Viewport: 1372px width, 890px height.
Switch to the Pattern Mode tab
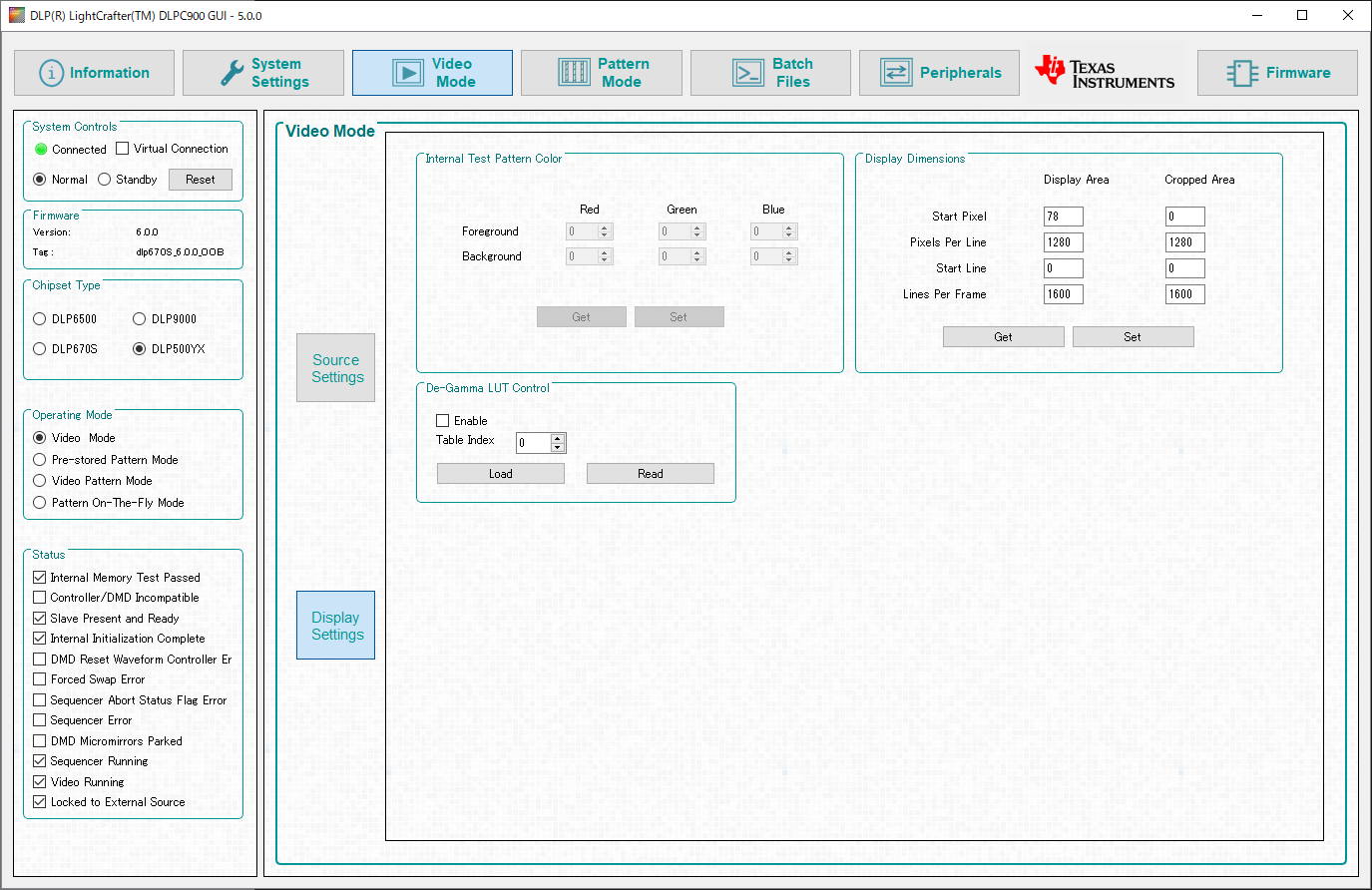(x=602, y=73)
